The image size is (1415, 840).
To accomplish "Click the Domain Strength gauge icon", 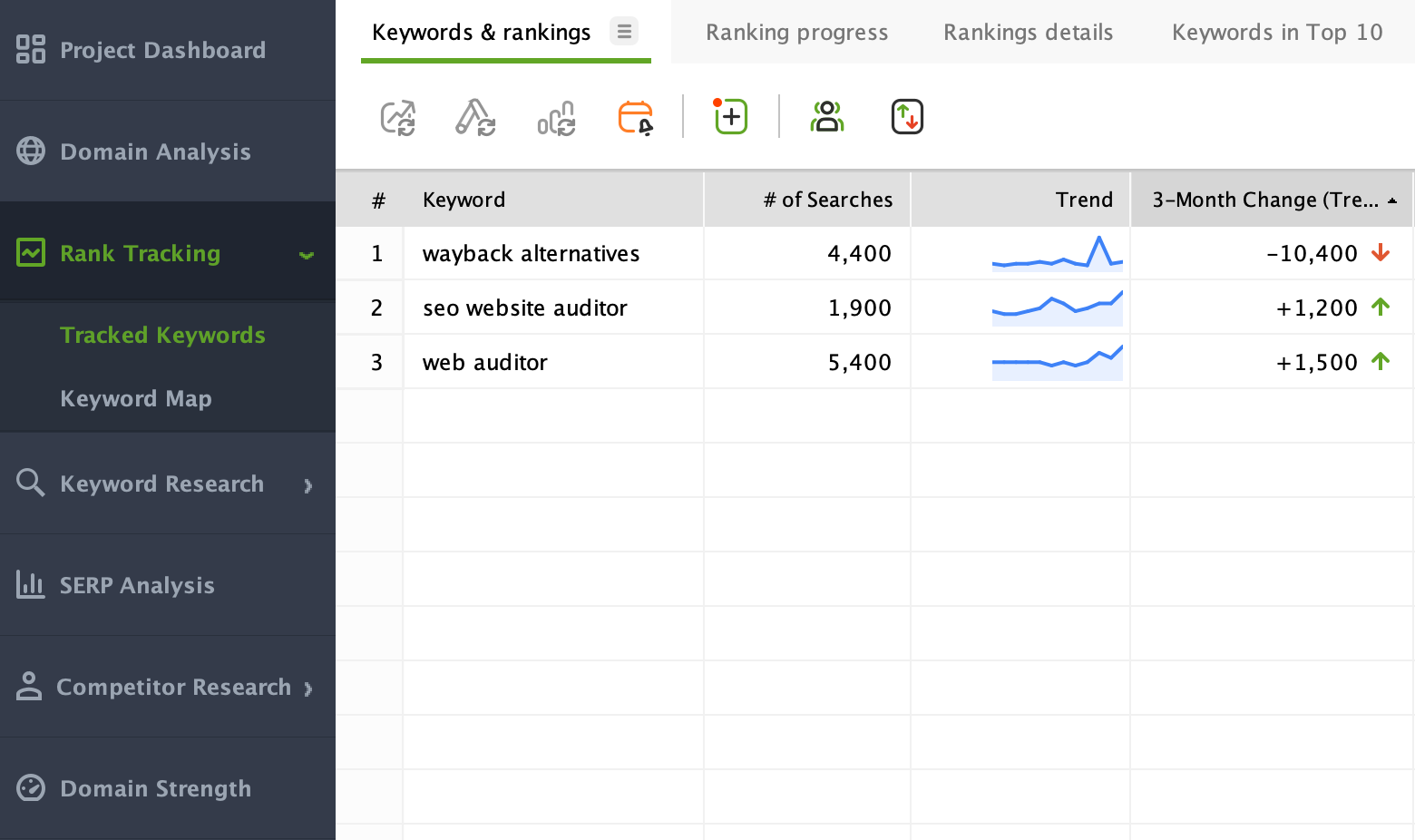I will pos(31,787).
